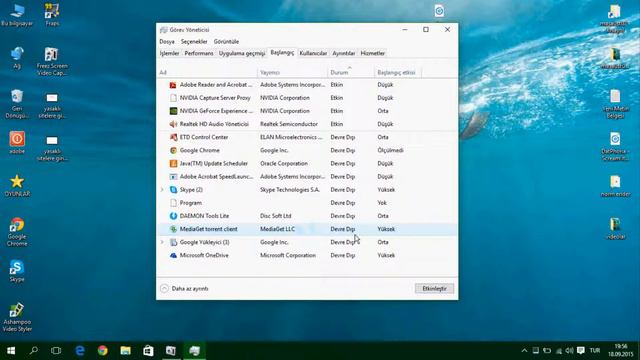The image size is (640, 360).
Task: Open the Skype desktop shortcut
Action: tap(17, 271)
